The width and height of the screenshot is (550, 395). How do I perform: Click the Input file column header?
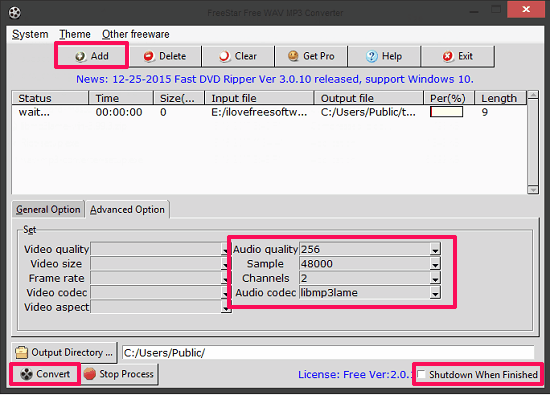click(259, 98)
